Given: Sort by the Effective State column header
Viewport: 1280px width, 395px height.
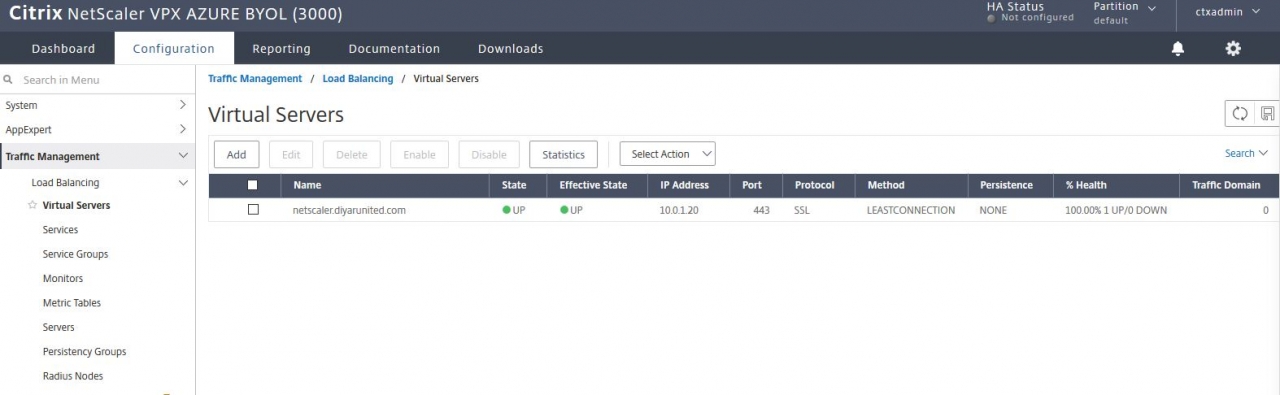Looking at the screenshot, I should [593, 185].
